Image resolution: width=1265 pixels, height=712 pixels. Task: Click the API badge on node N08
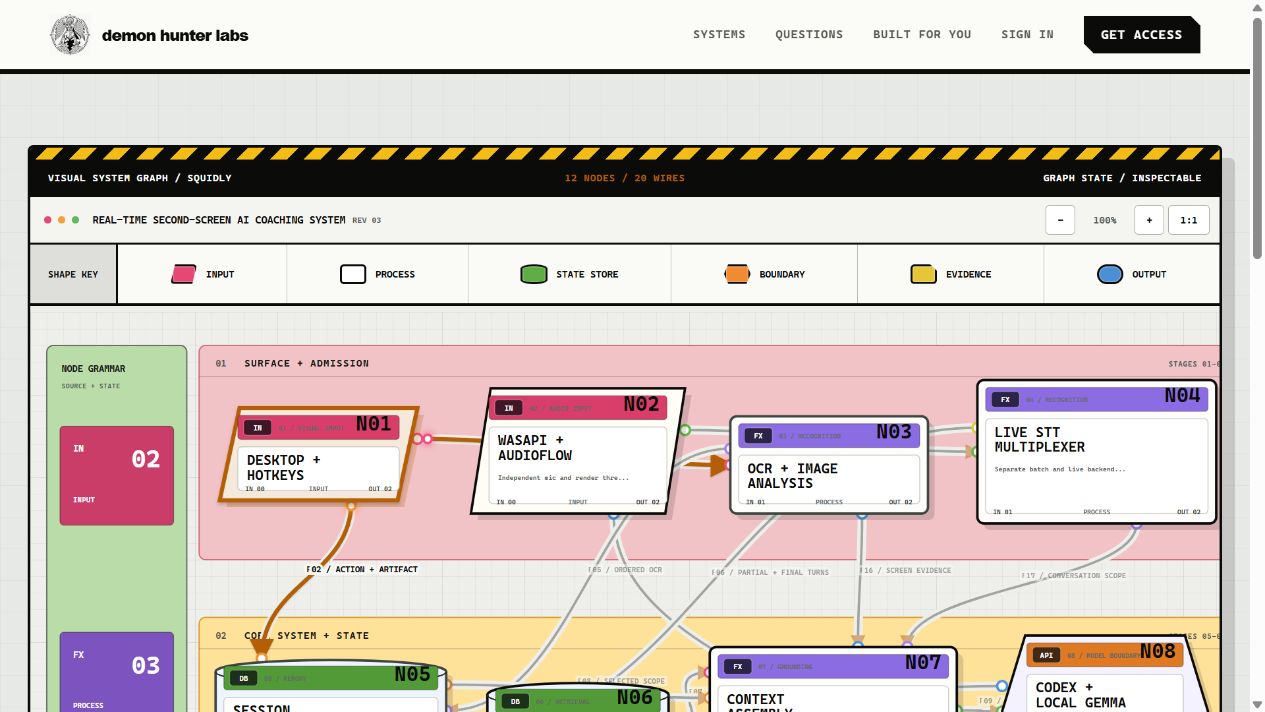pyautogui.click(x=1046, y=656)
